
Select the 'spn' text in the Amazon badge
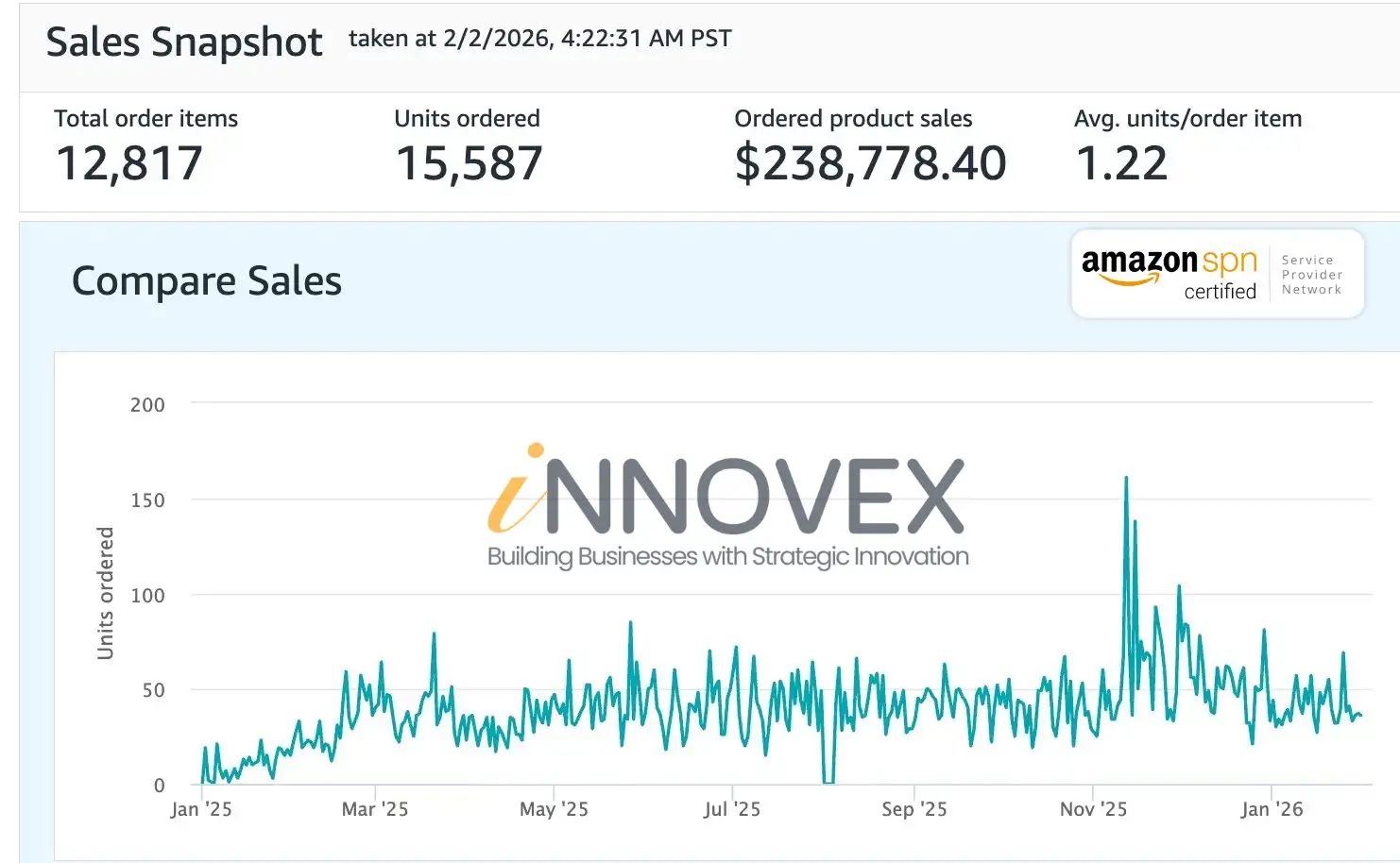pos(1229,262)
